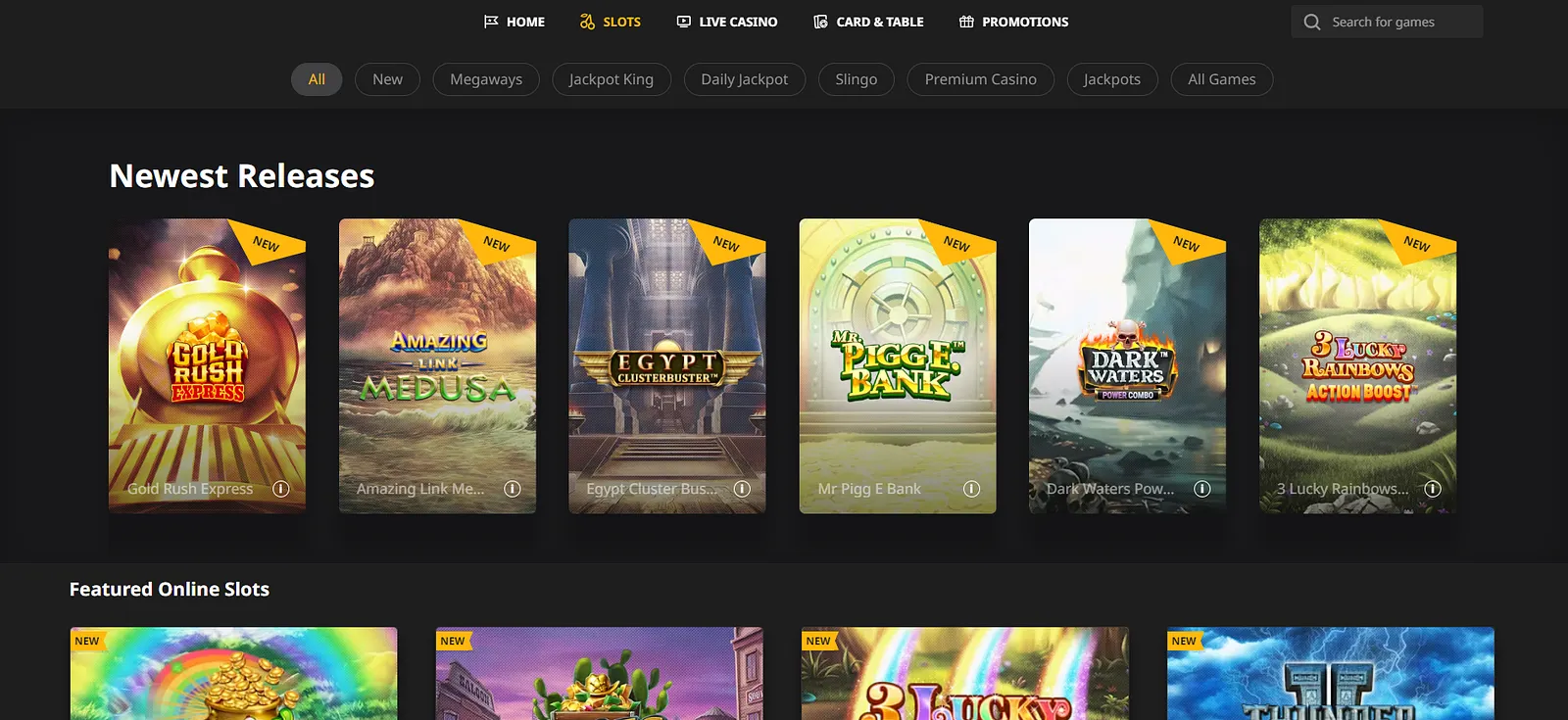Filter by Jackpot King

click(x=611, y=79)
